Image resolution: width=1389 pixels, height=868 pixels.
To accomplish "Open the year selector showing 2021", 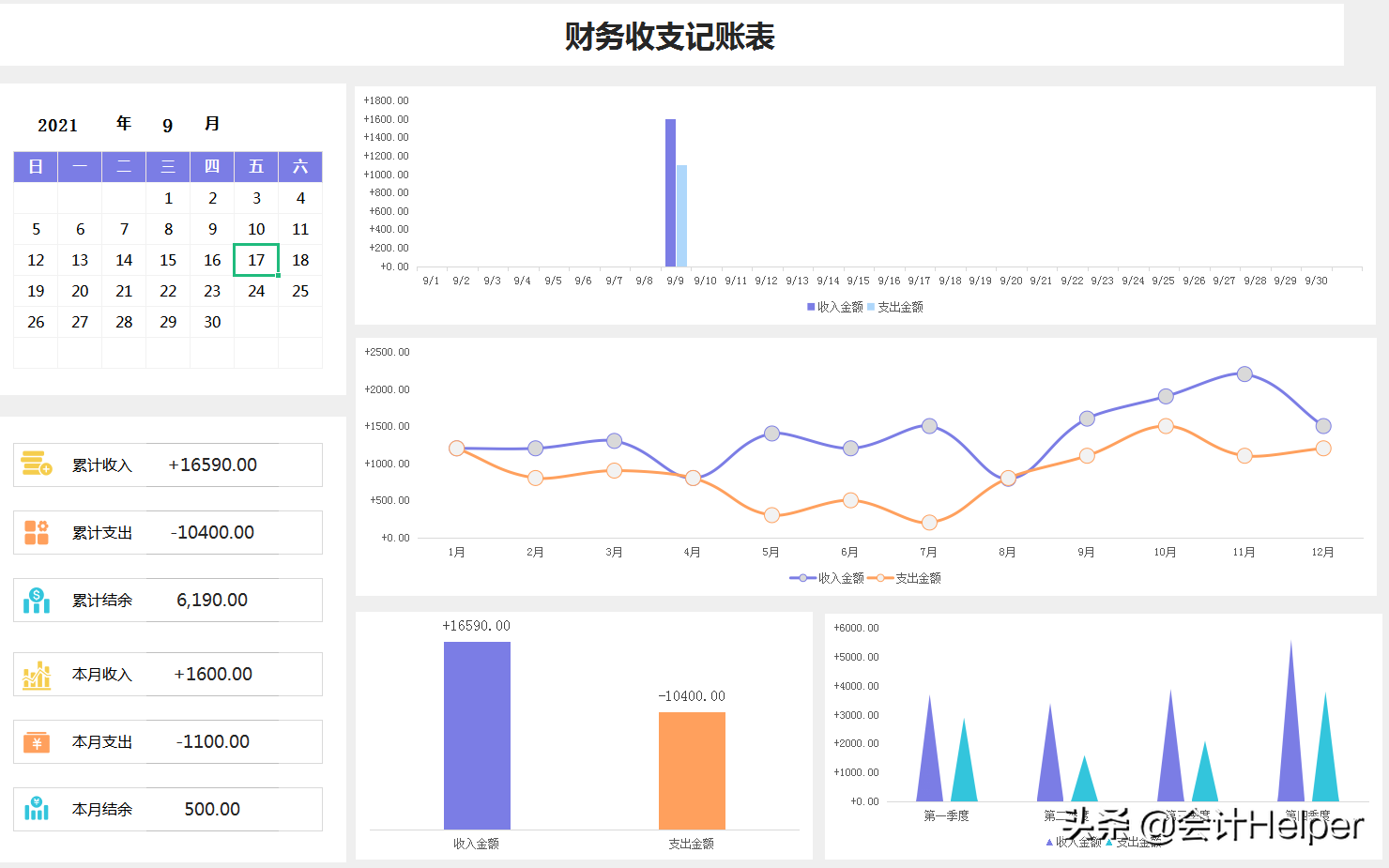I will pos(57,124).
